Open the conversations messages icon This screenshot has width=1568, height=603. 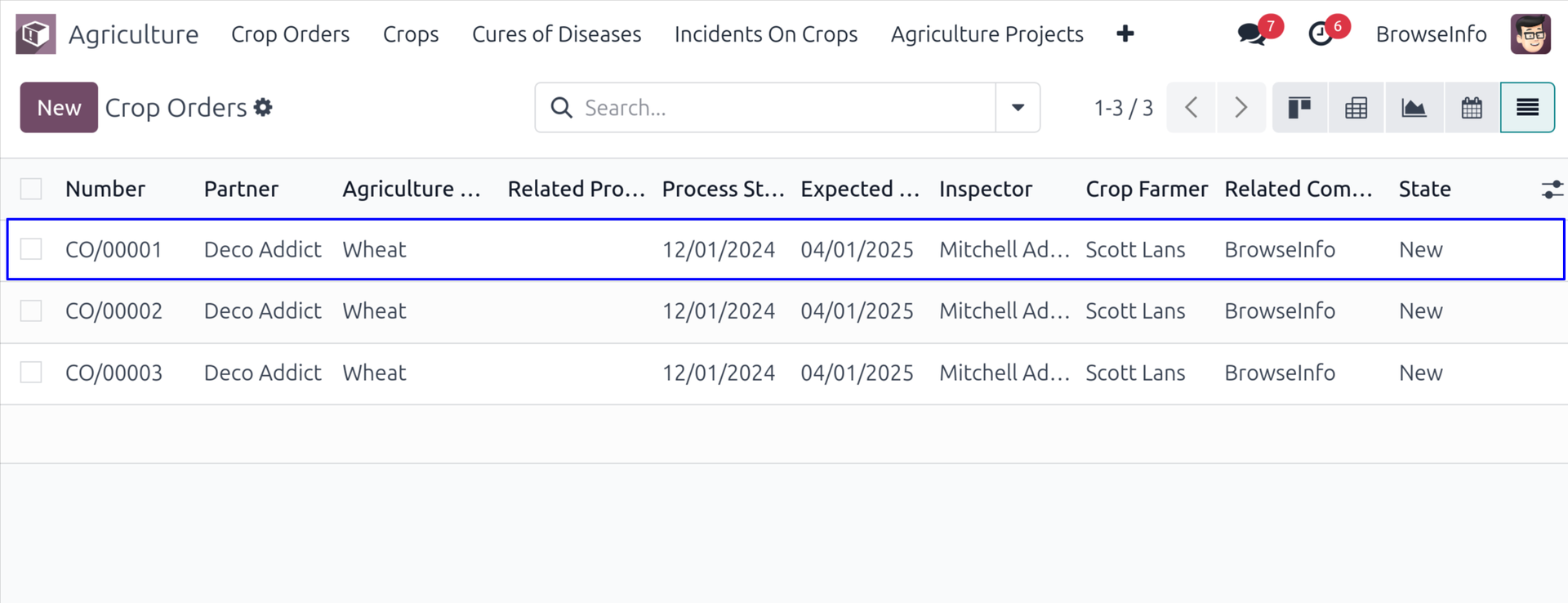pyautogui.click(x=1251, y=34)
